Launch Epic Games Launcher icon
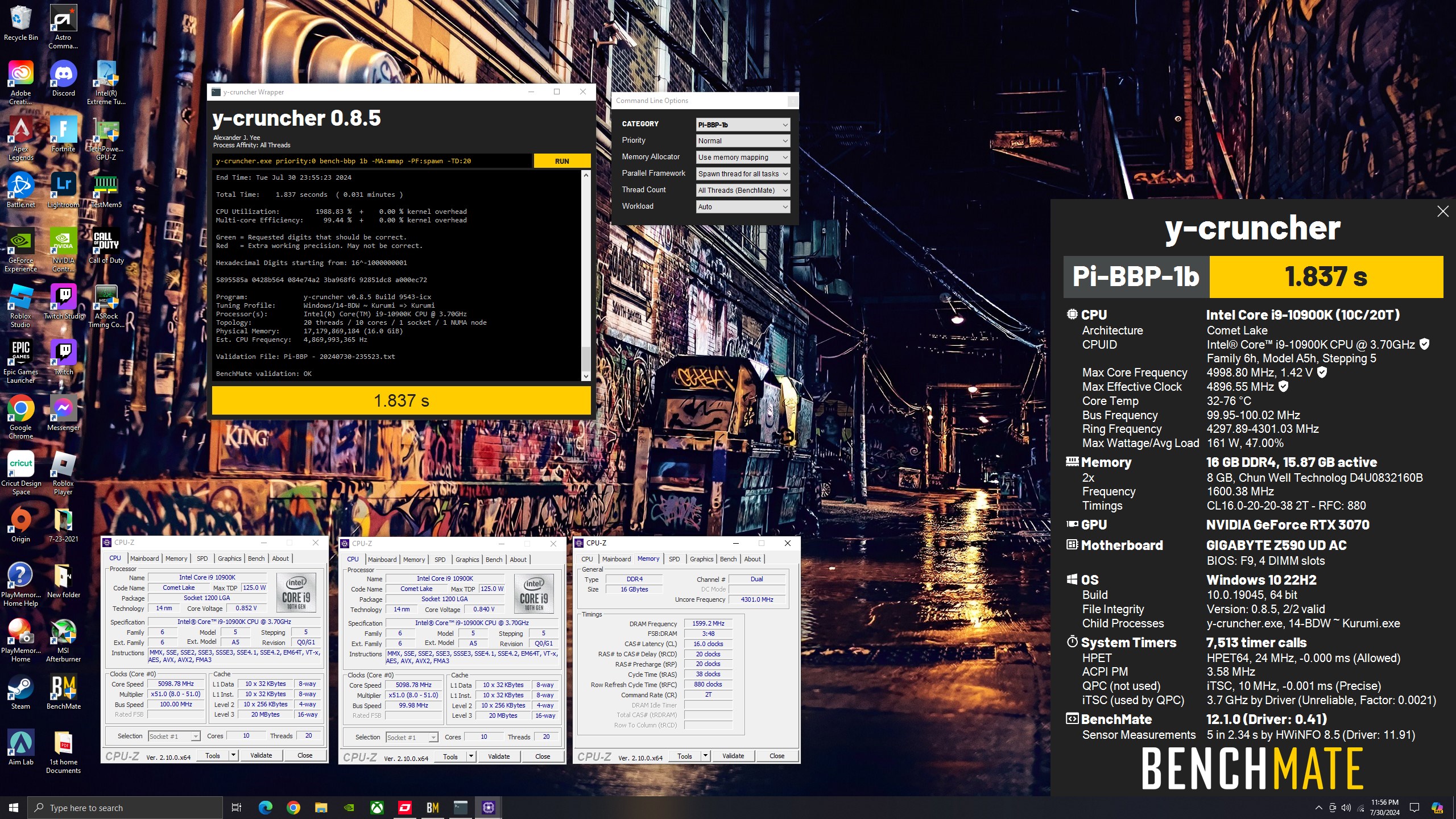The height and width of the screenshot is (819, 1456). pos(20,361)
